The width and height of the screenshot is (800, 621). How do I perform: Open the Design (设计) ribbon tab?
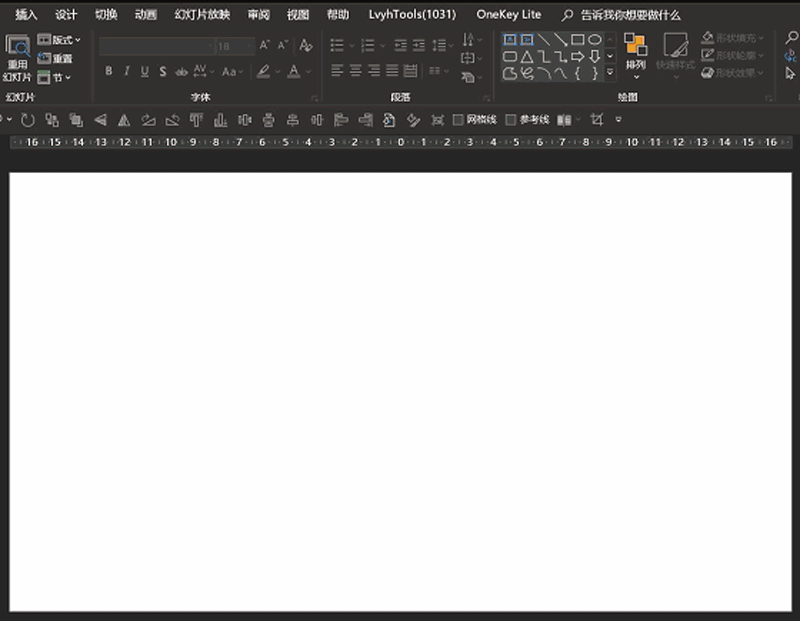tap(66, 15)
